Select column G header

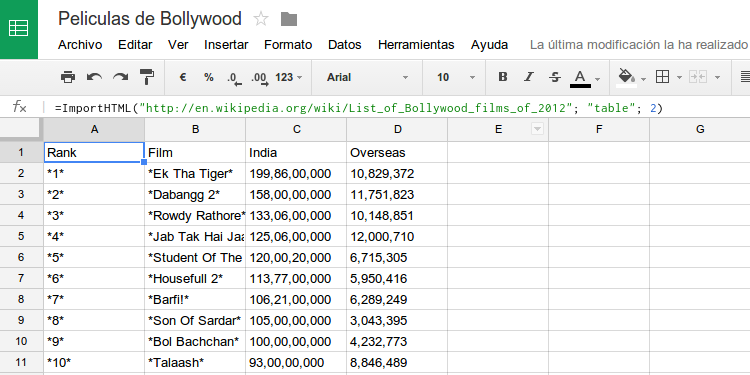point(700,129)
